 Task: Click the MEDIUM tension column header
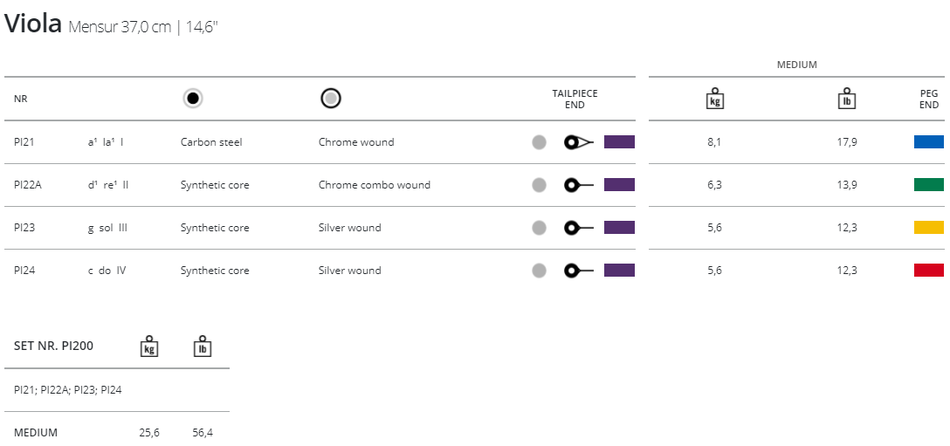tap(797, 65)
